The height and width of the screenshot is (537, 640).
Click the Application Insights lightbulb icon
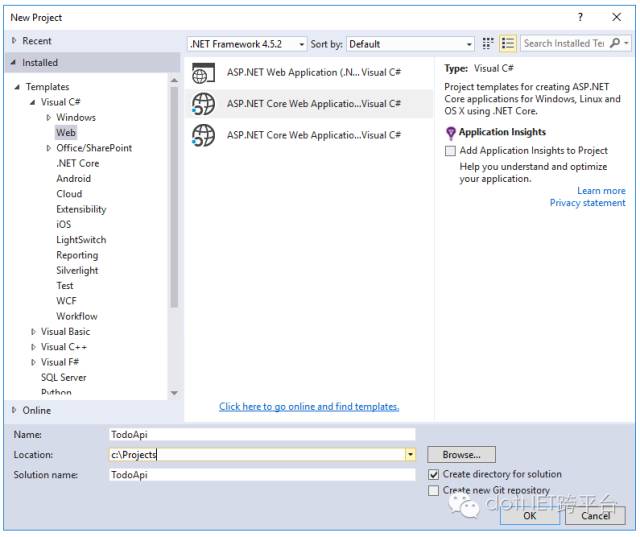[x=451, y=133]
